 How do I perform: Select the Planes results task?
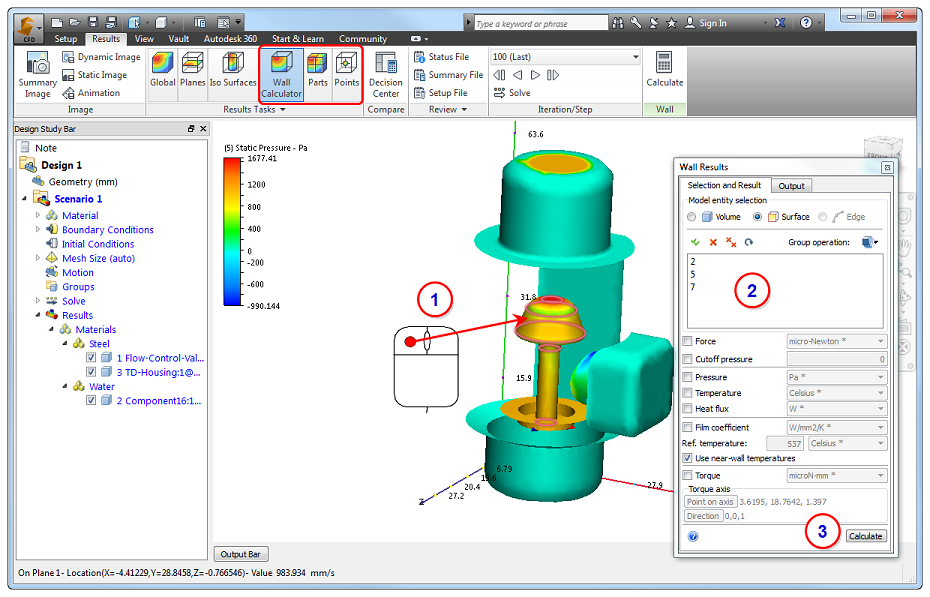[x=193, y=70]
